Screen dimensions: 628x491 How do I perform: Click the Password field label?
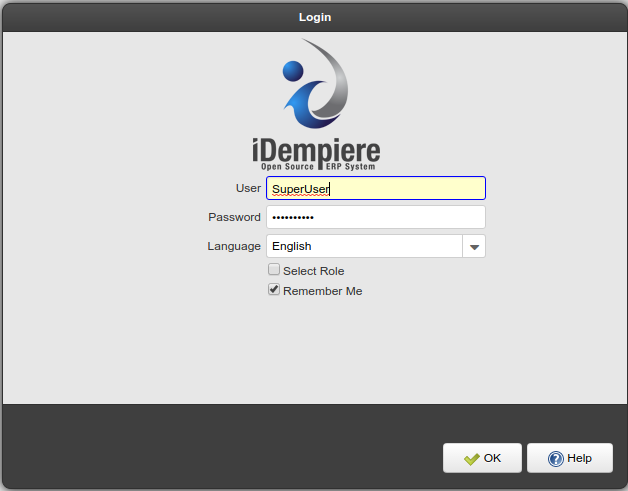point(234,217)
